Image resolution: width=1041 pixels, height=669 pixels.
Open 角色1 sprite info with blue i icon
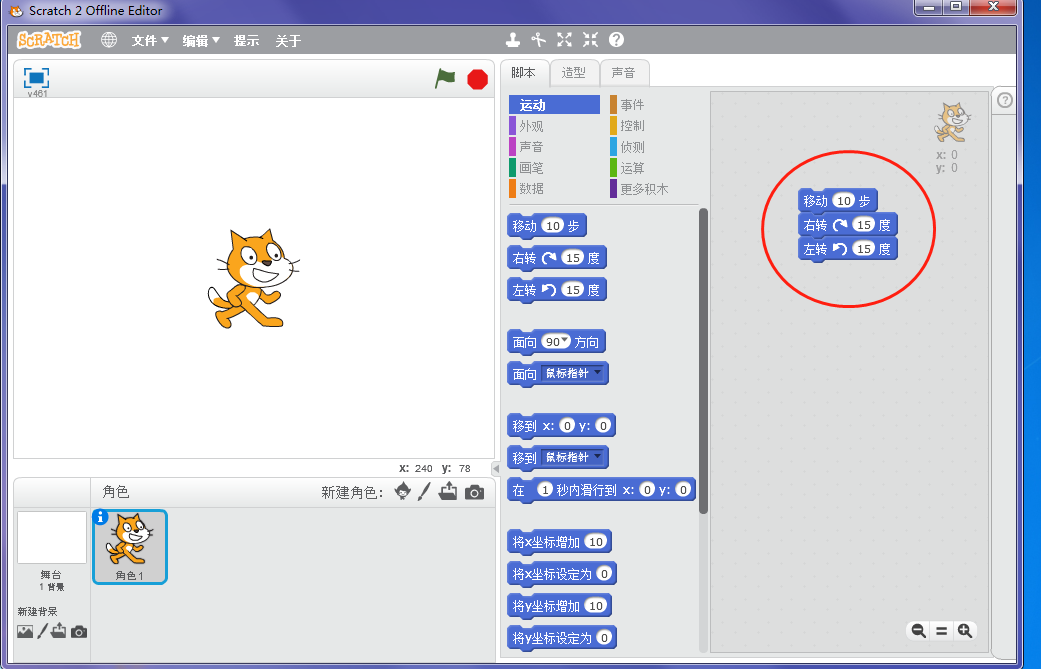(x=100, y=517)
